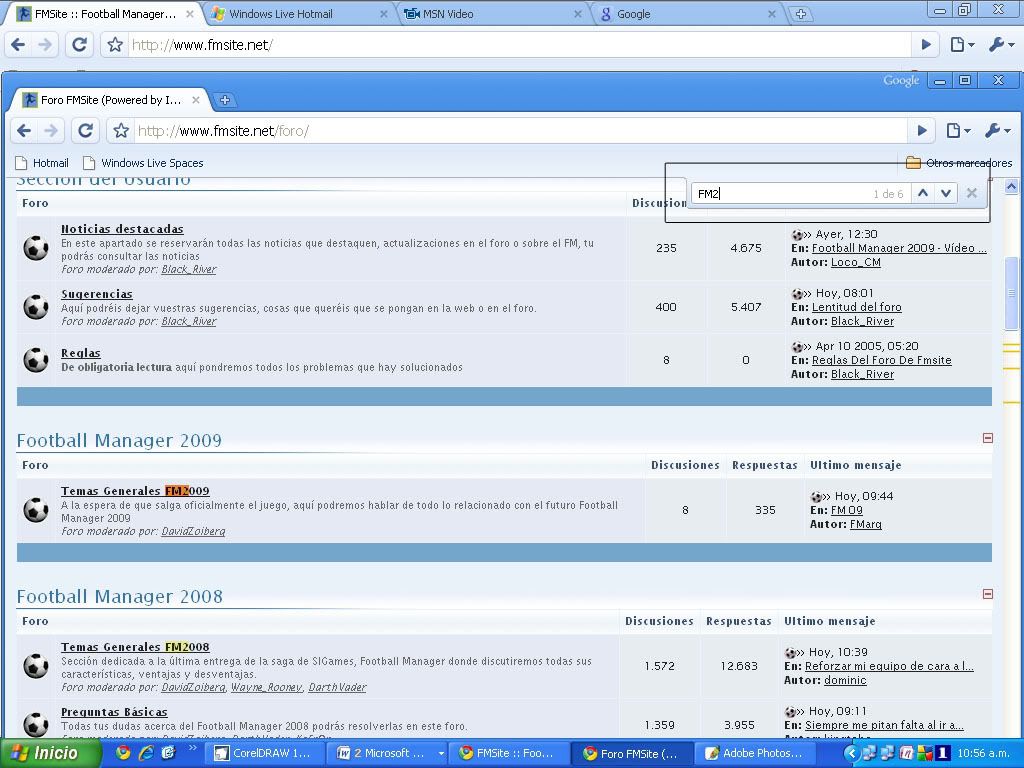Screen dimensions: 1024x768
Task: Open the Windows Live Spaces bookmark
Action: tap(143, 163)
